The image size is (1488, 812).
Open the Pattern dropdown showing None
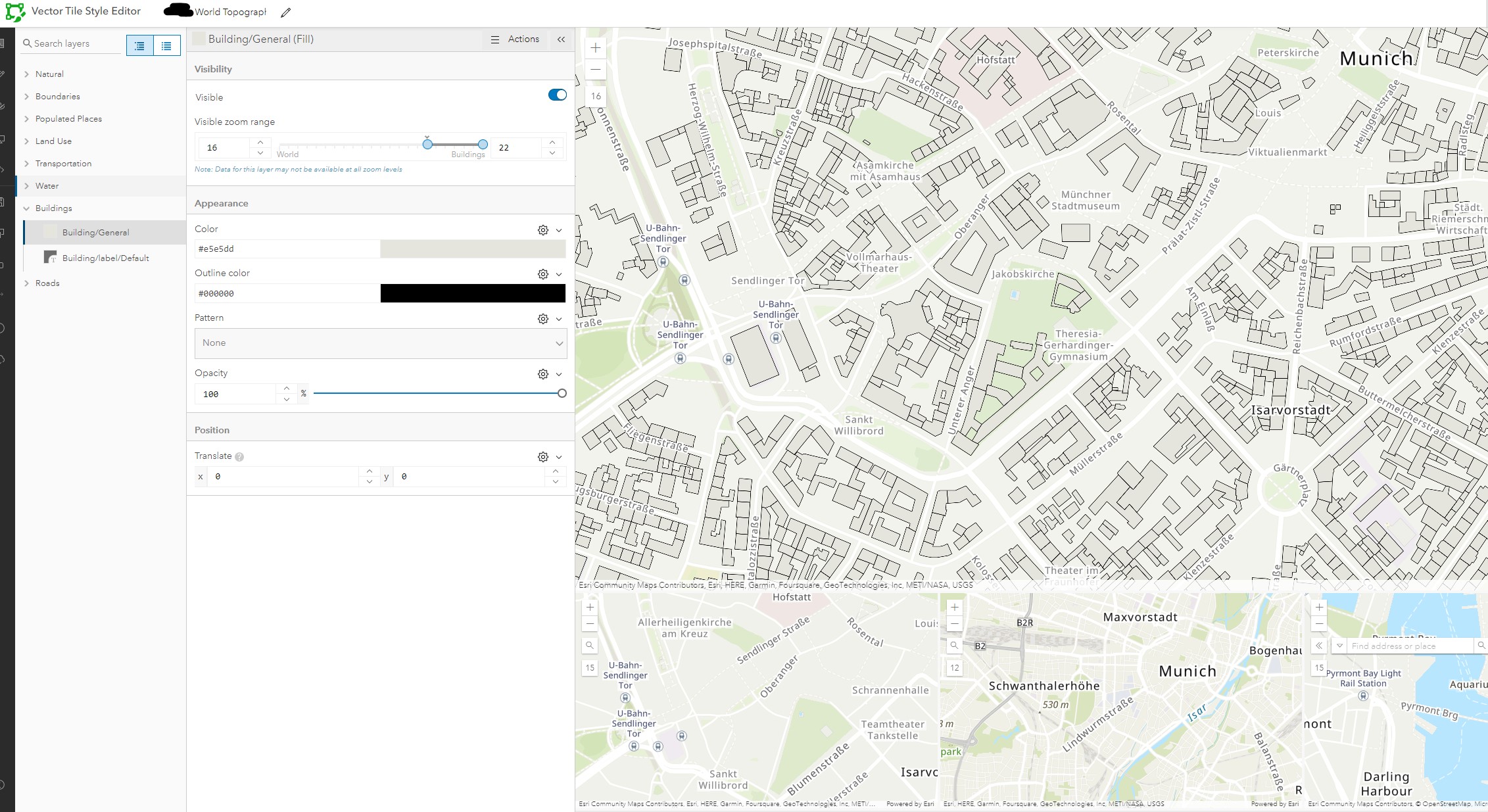(x=380, y=343)
